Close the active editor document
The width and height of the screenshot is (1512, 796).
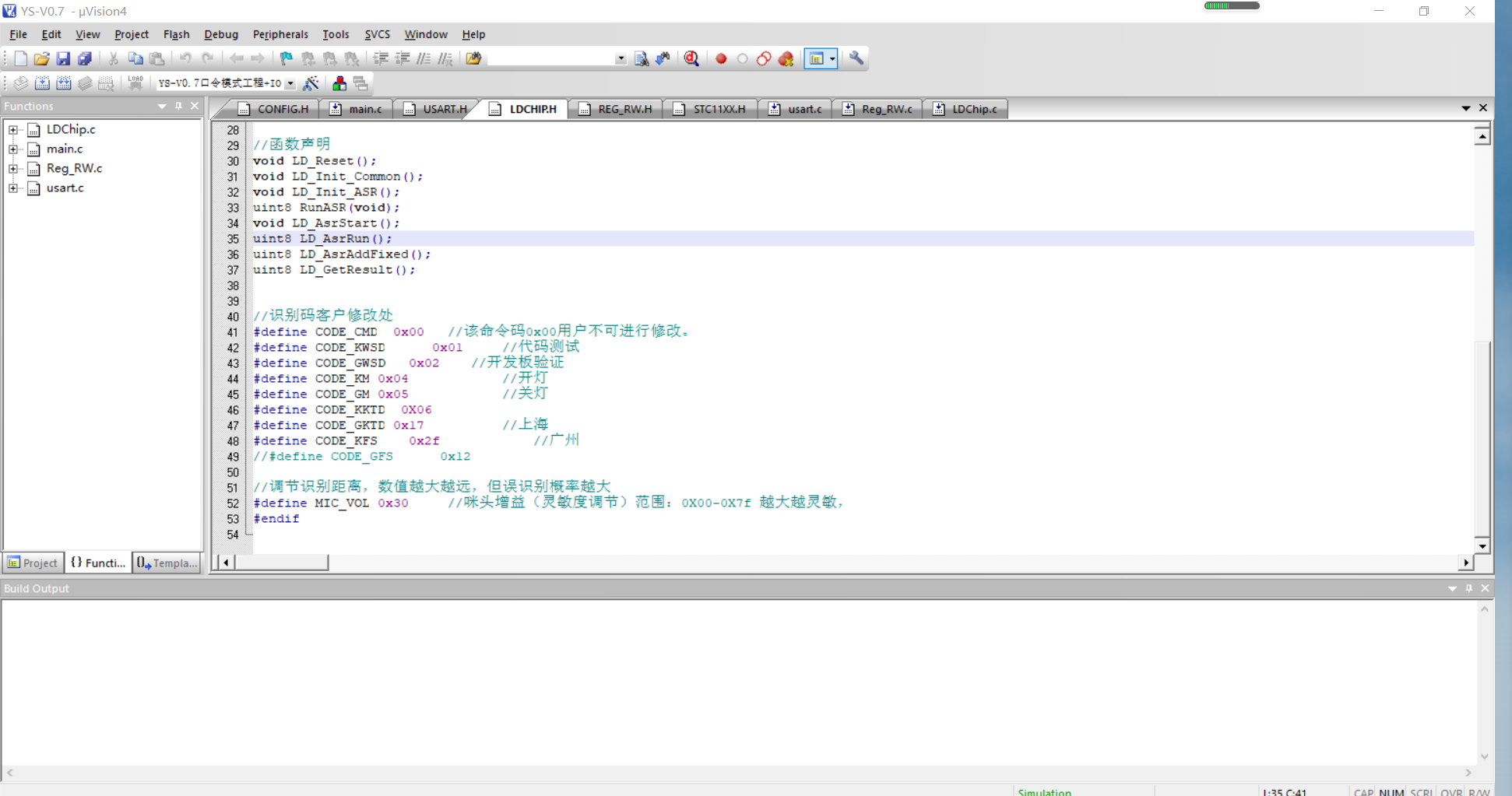(1483, 108)
